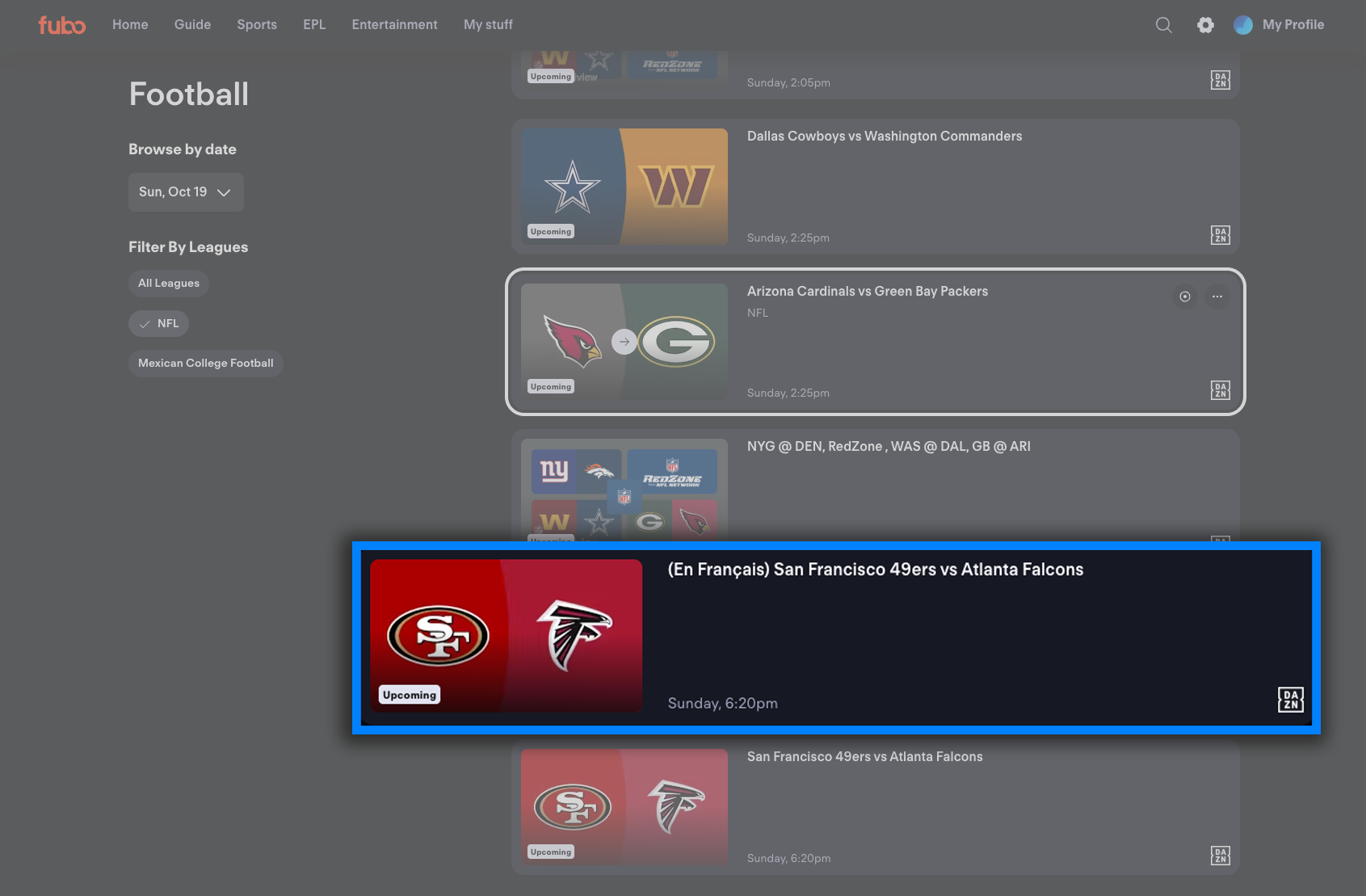Click the DAZN icon on the En Français 49ers card
Viewport: 1366px width, 896px height.
point(1291,700)
